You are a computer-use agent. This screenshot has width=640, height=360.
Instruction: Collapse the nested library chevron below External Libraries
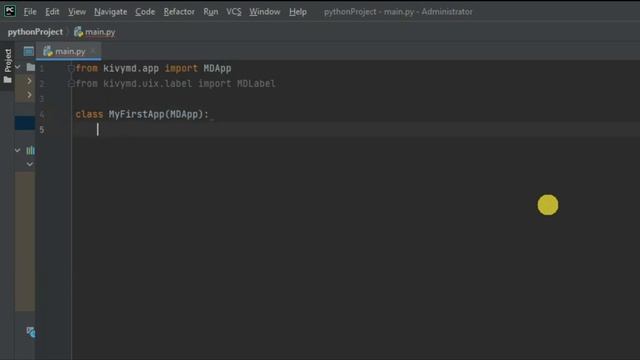pyautogui.click(x=30, y=164)
